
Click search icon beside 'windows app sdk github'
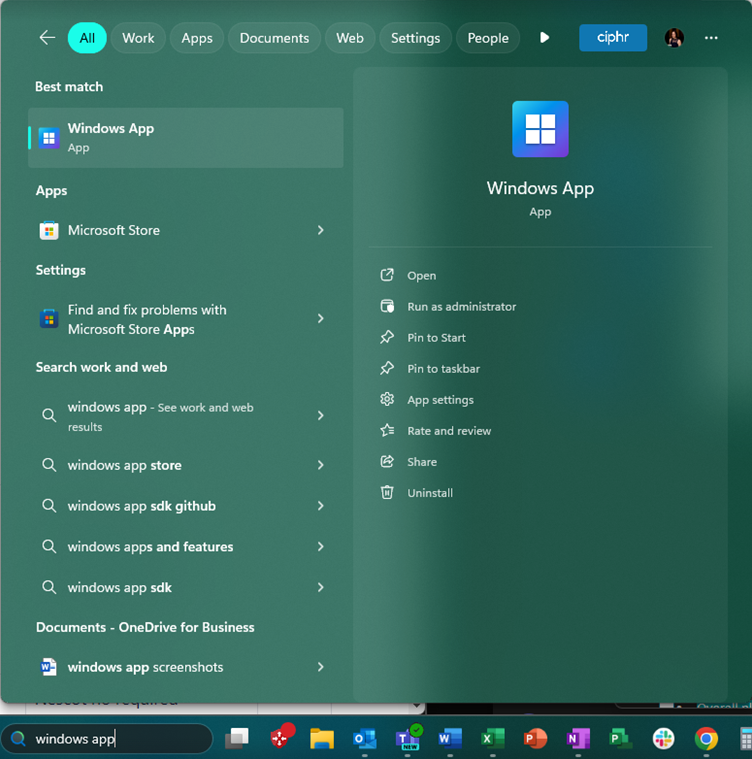49,506
